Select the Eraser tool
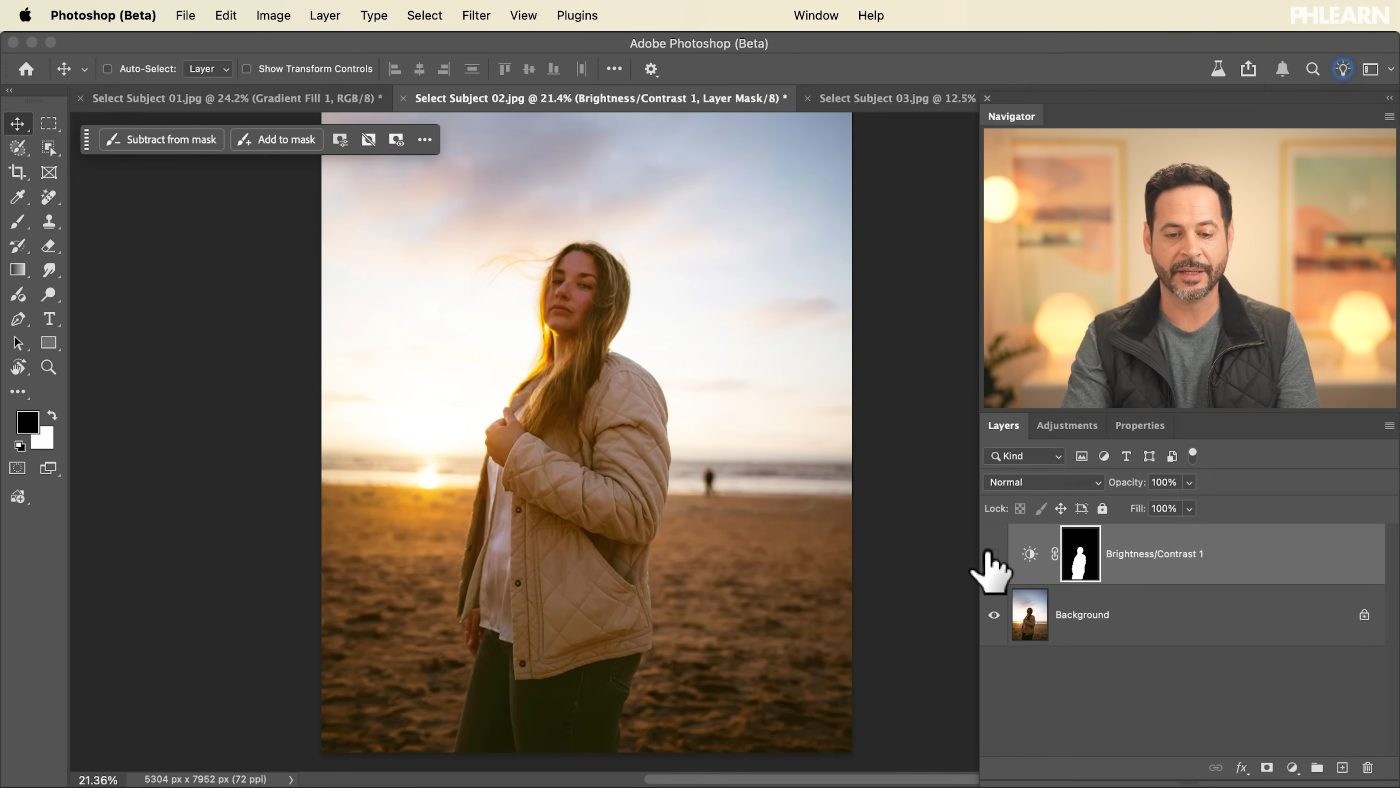The width and height of the screenshot is (1400, 788). tap(49, 246)
